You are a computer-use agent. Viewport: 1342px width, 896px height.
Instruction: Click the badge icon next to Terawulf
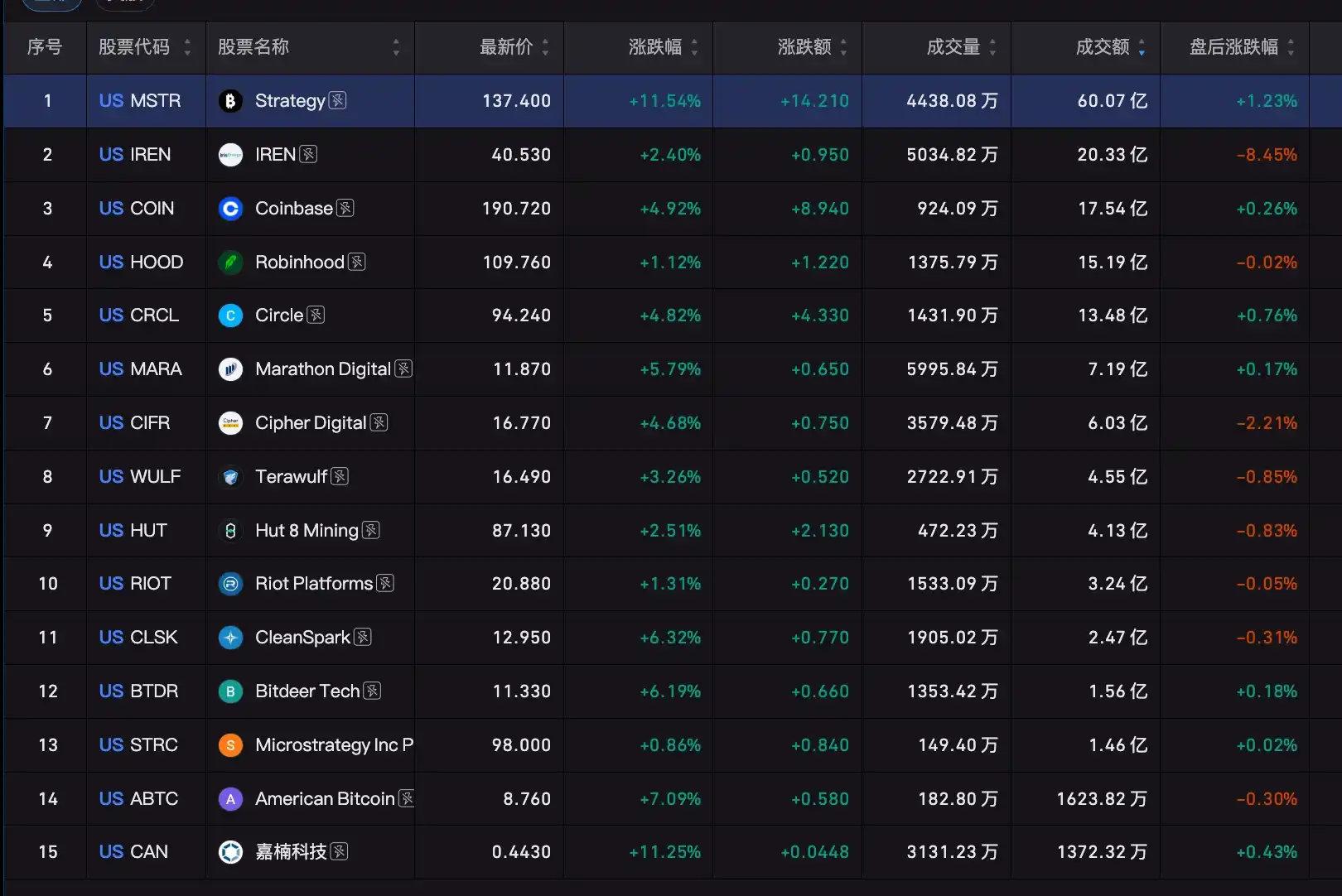tap(340, 476)
